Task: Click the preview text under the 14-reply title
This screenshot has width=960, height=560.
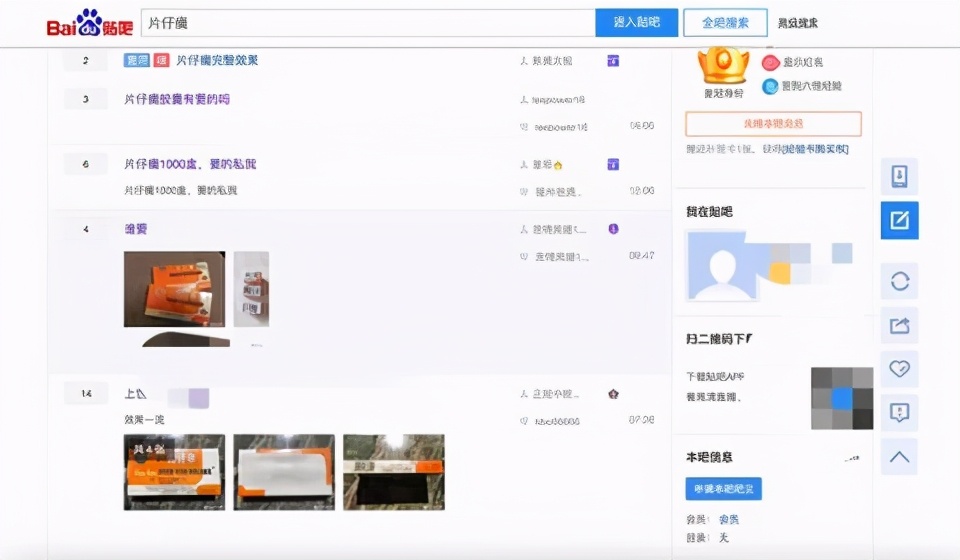Action: [x=144, y=420]
